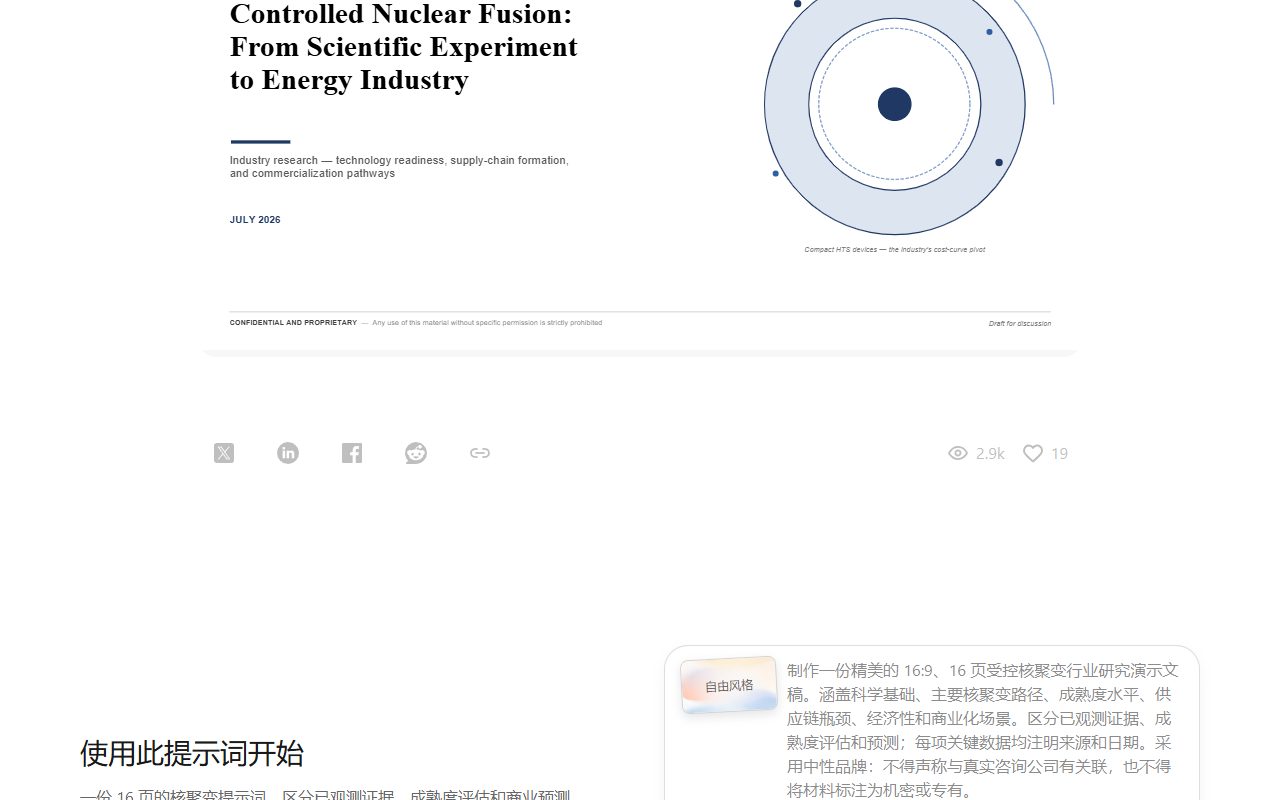1280x800 pixels.
Task: Click the 使用此提示词开始 heading
Action: (192, 753)
